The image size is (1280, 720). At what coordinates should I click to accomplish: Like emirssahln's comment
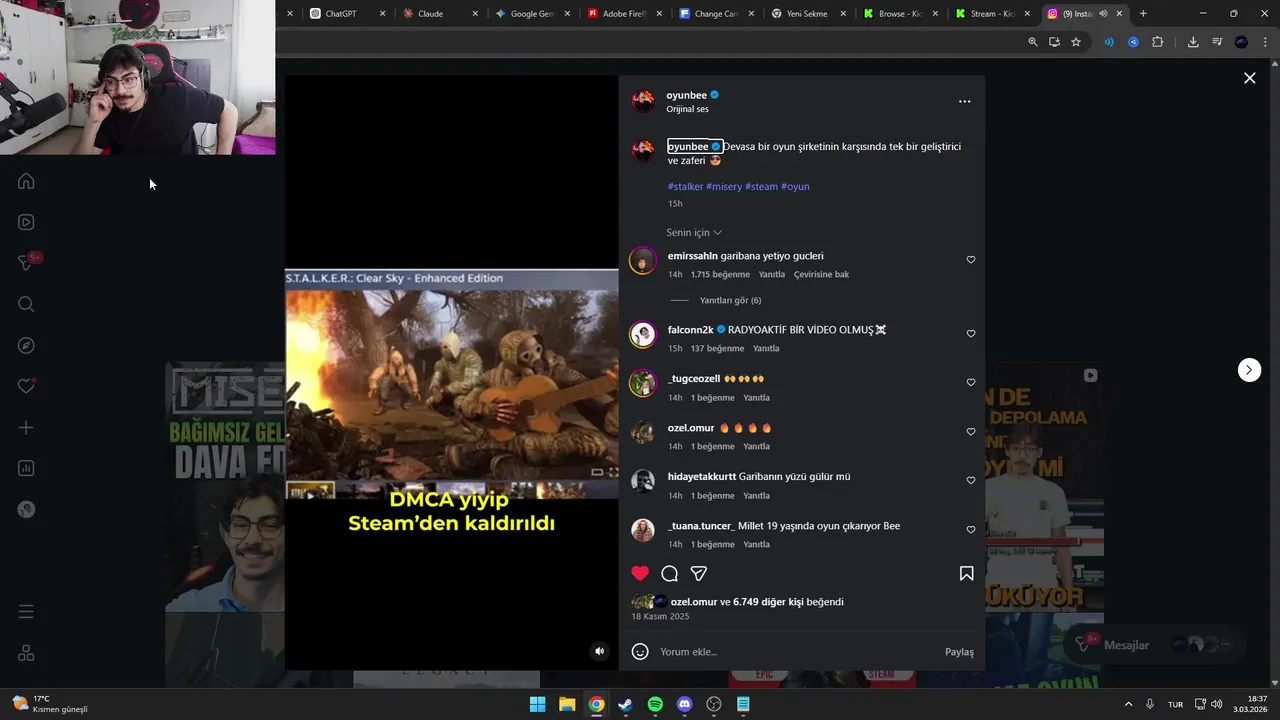pyautogui.click(x=970, y=260)
